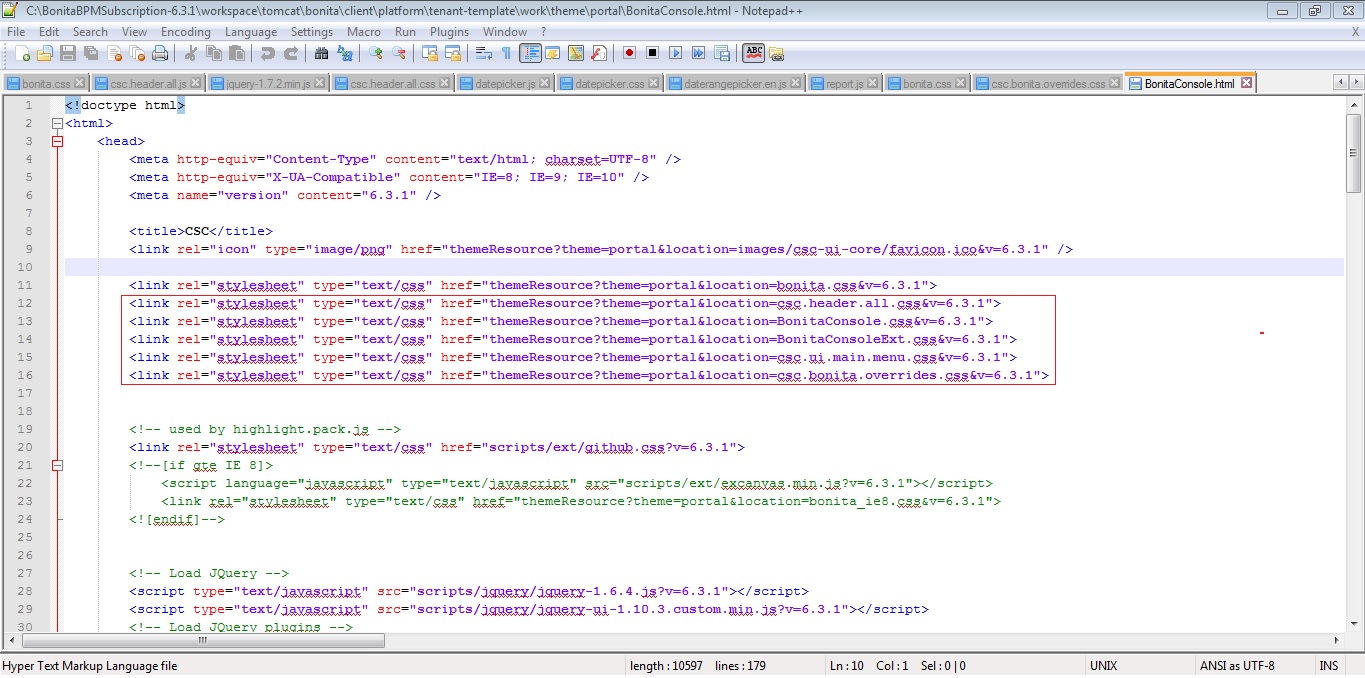This screenshot has width=1365, height=678.
Task: Click the Copy toolbar icon
Action: point(214,53)
